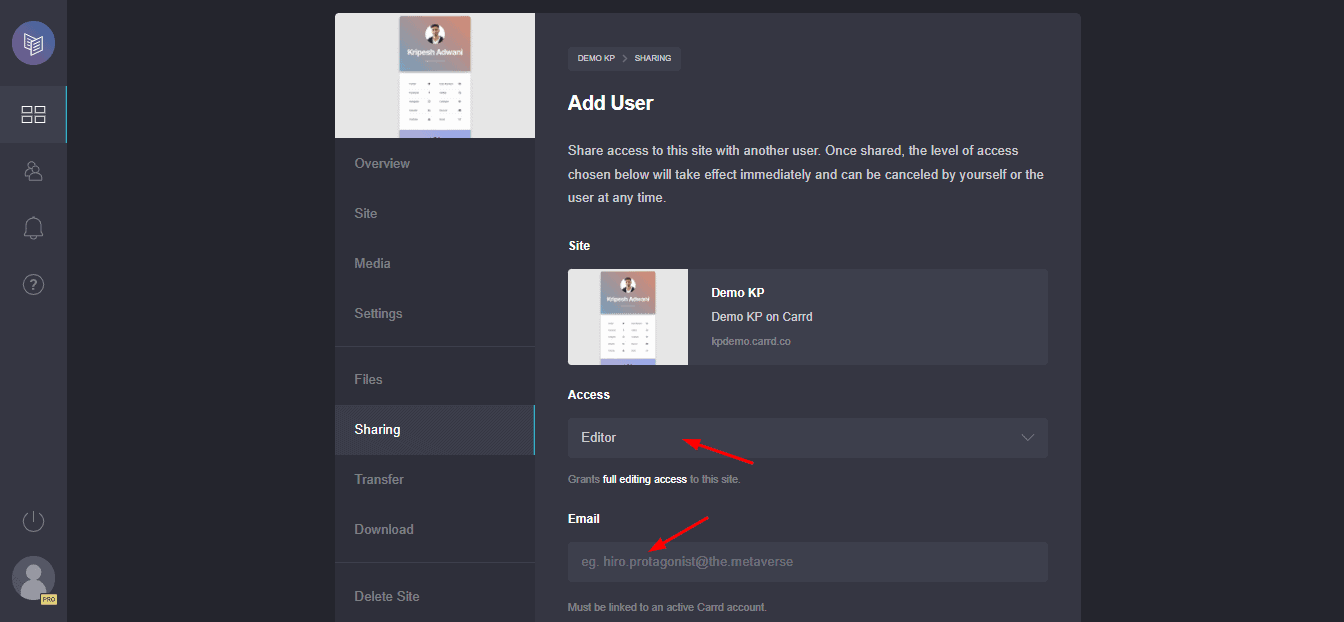Focus the Email input field
This screenshot has height=622, width=1344.
pyautogui.click(x=807, y=562)
